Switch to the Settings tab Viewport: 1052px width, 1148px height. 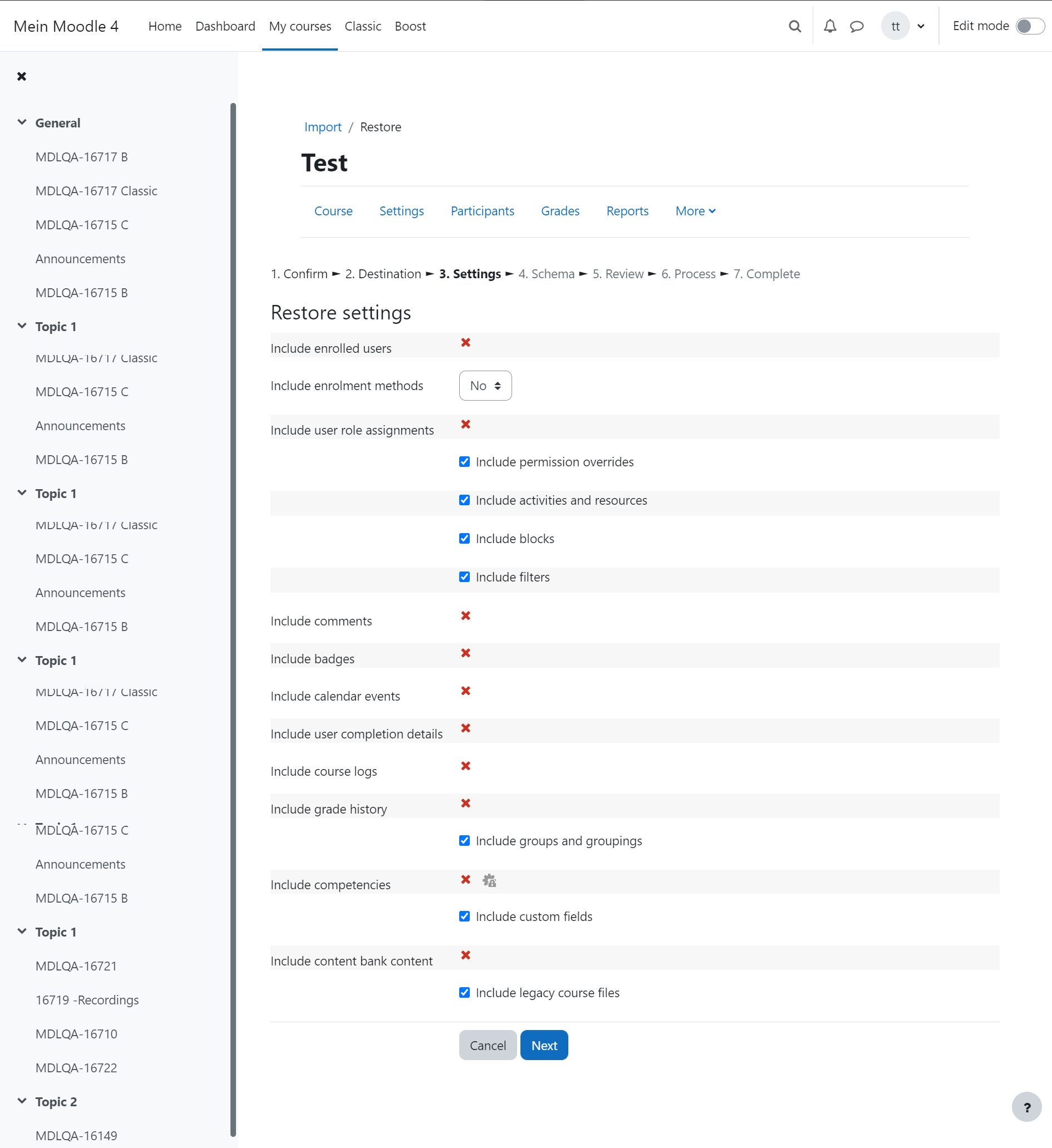pyautogui.click(x=401, y=211)
